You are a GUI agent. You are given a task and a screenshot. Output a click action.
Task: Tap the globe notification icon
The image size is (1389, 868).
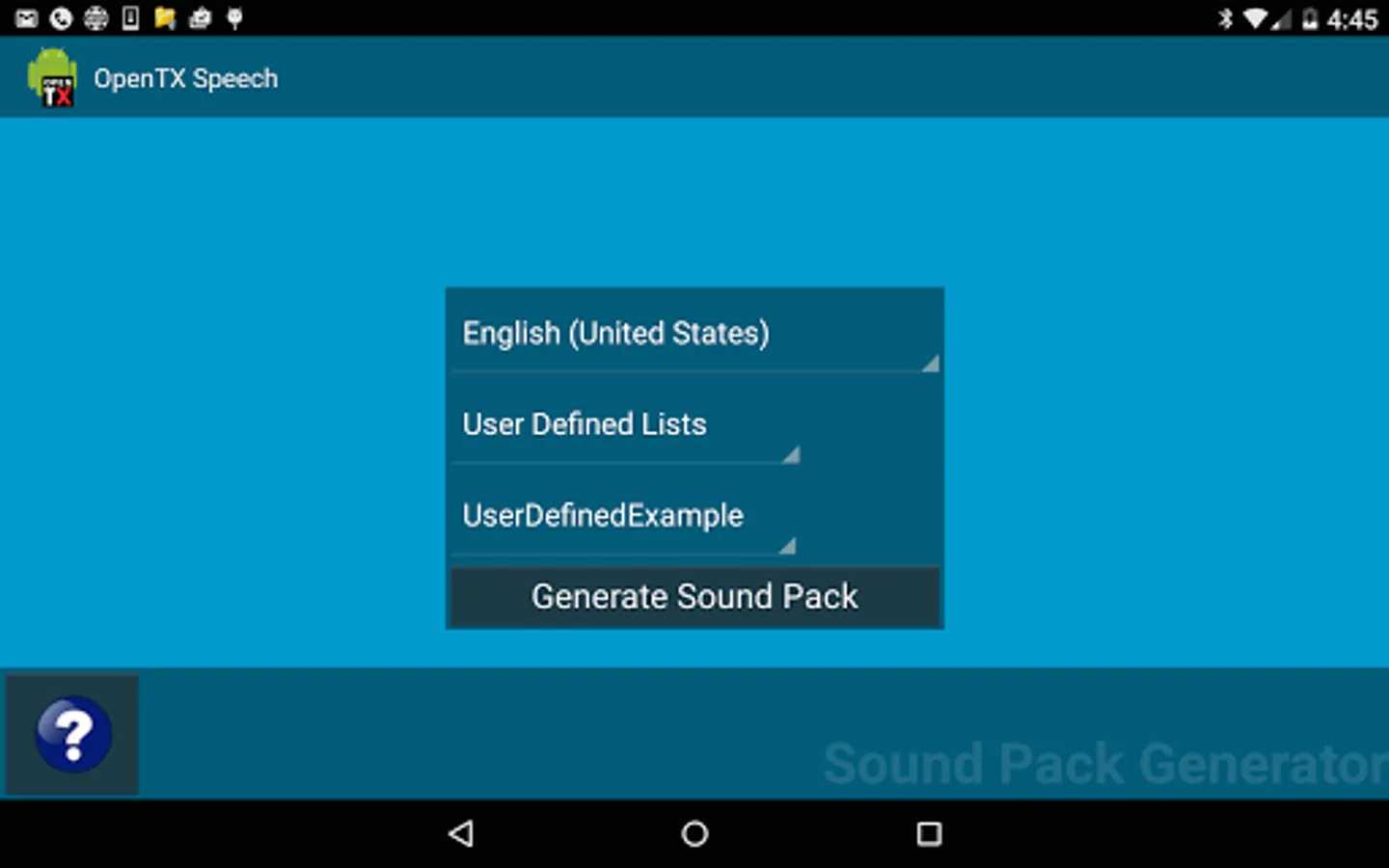coord(95,18)
